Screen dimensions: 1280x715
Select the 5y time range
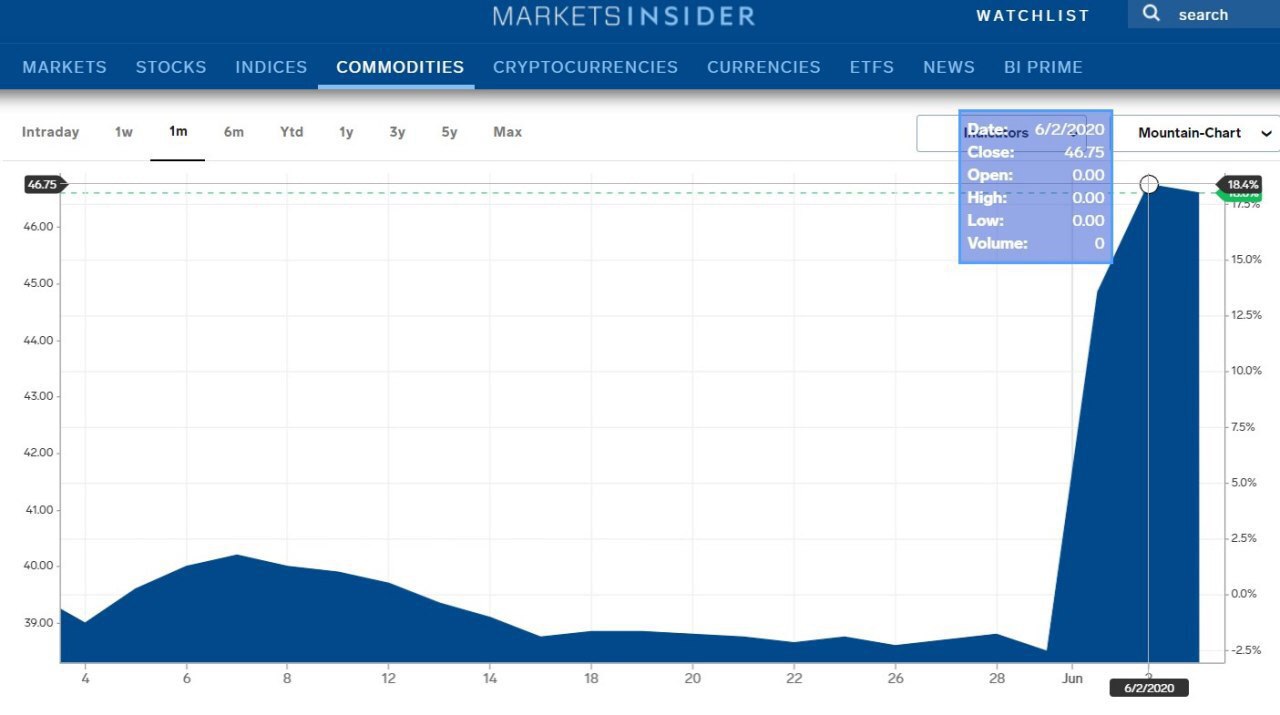[449, 132]
